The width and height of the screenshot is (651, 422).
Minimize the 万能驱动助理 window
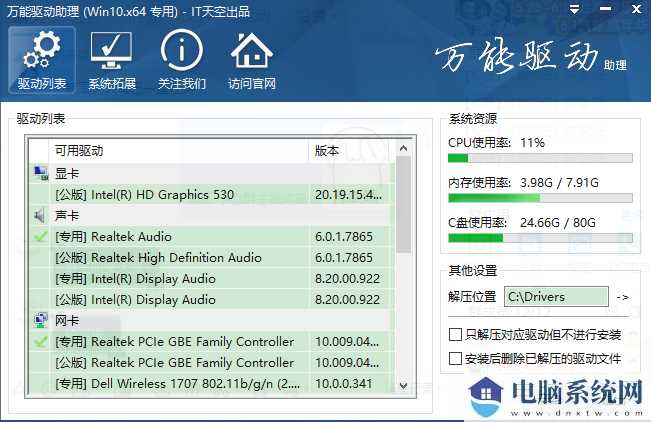(x=605, y=9)
